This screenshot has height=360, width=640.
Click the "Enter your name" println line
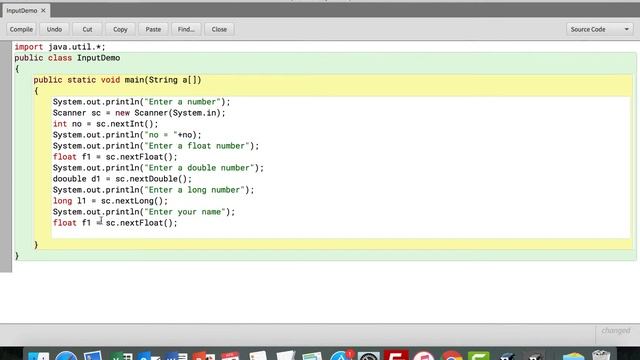tap(144, 212)
